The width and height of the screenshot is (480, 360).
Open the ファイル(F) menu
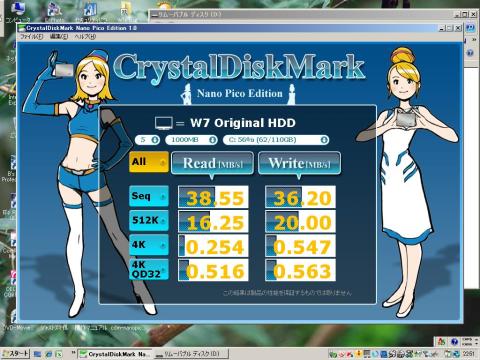tap(31, 37)
